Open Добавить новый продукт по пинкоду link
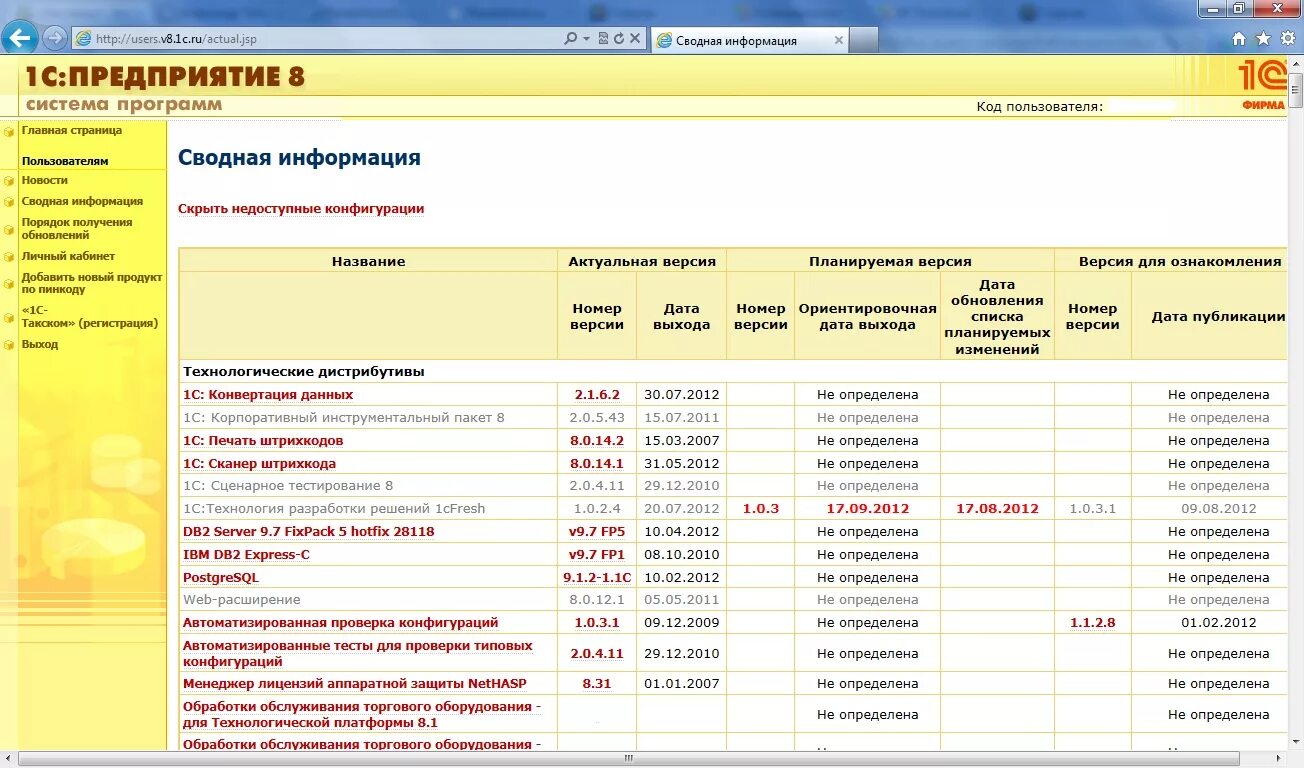1304x768 pixels. 92,283
